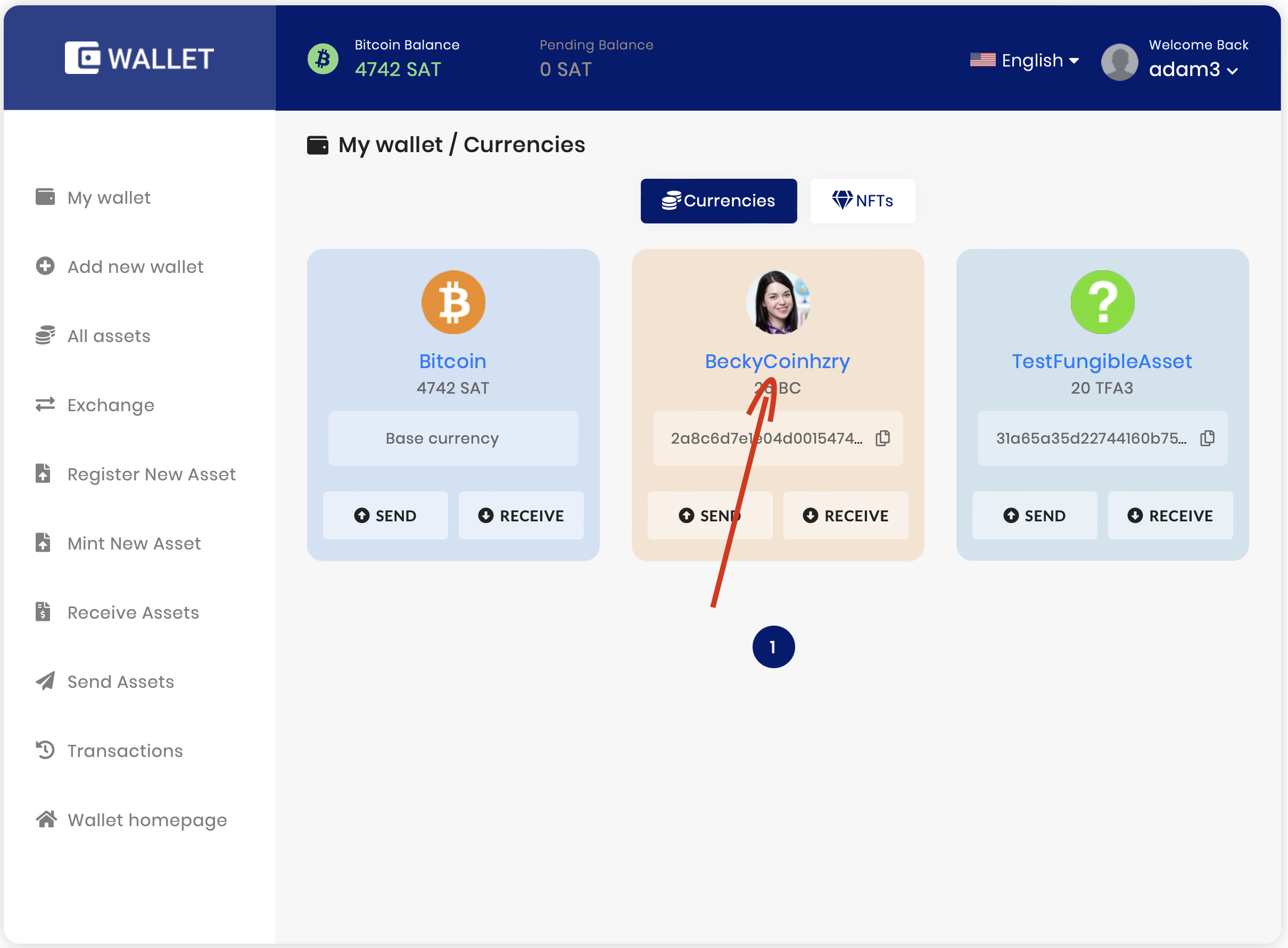This screenshot has width=1288, height=948.
Task: Click BeckyCoinhzry profile picture thumbnail
Action: (777, 302)
